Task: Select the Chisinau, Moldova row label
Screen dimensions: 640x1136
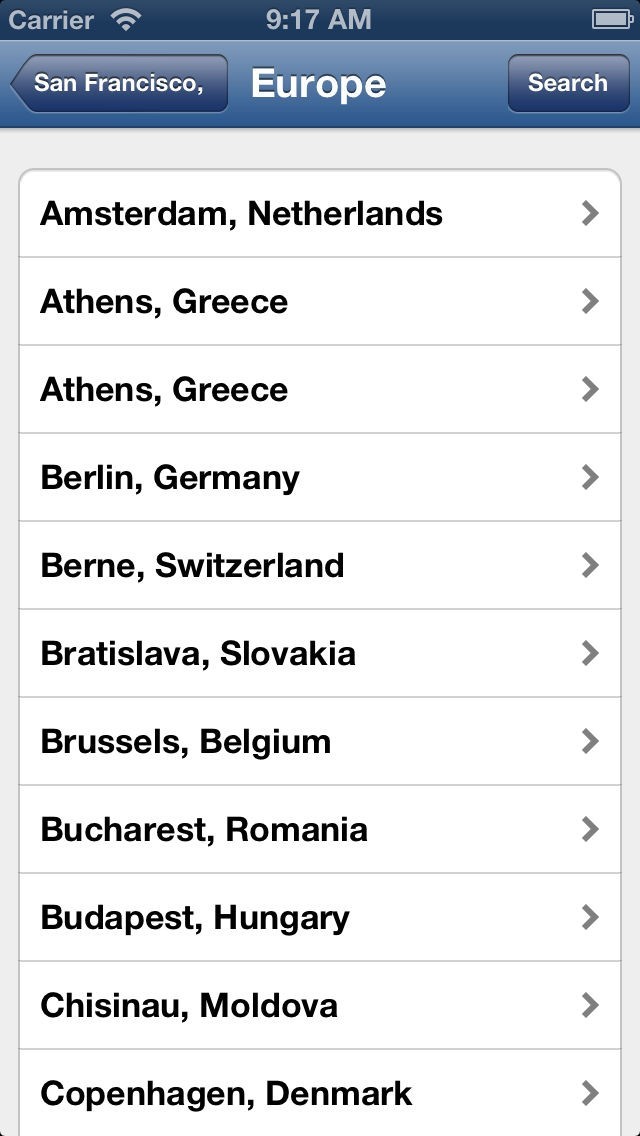Action: pyautogui.click(x=189, y=1006)
